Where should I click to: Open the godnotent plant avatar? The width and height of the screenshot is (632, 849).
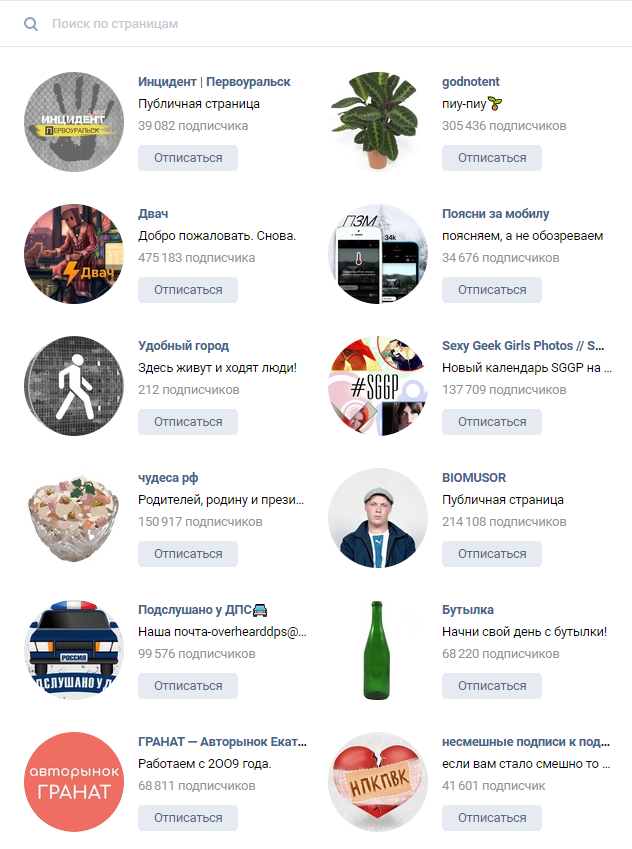click(x=378, y=122)
